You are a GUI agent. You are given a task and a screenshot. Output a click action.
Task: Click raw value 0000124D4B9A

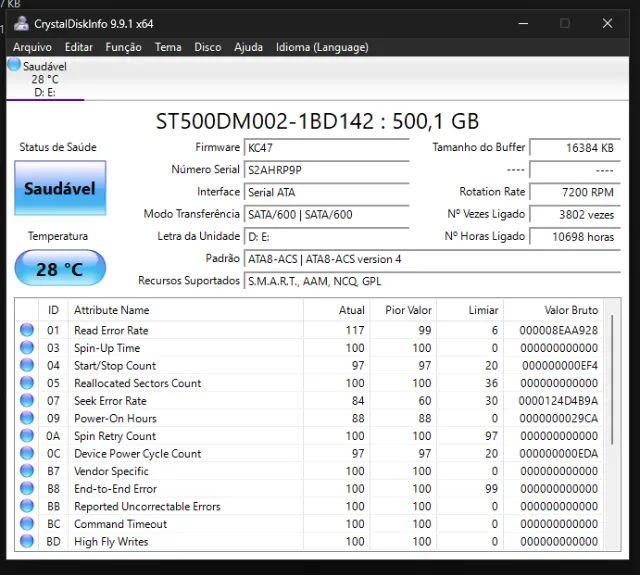[558, 400]
